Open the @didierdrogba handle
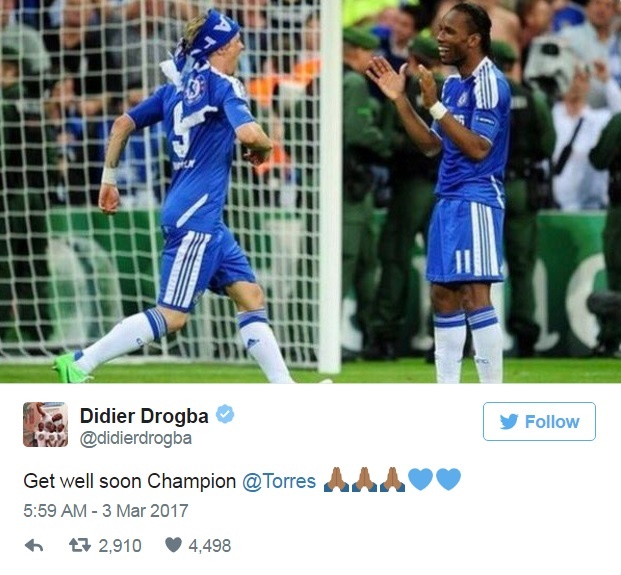 click(136, 438)
